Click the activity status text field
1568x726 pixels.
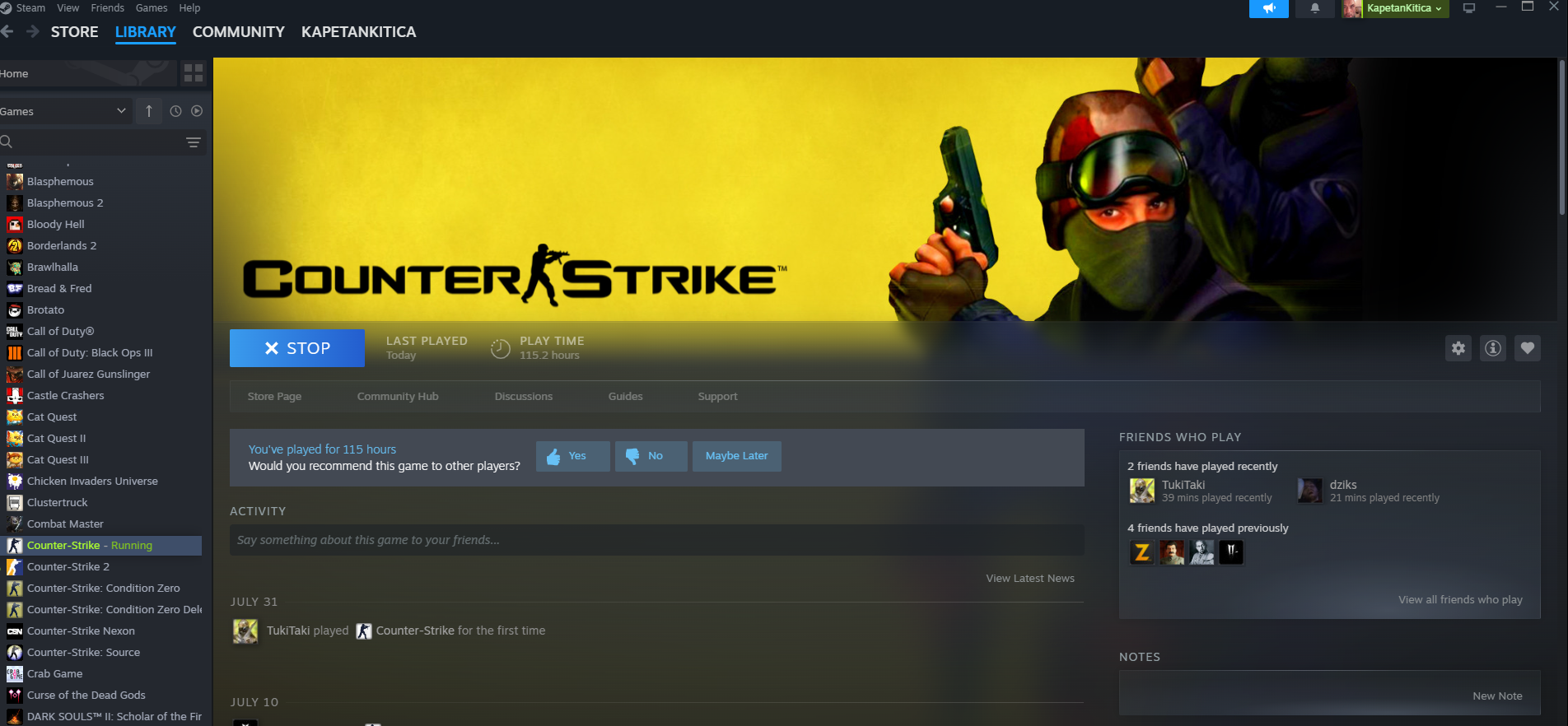pos(656,540)
